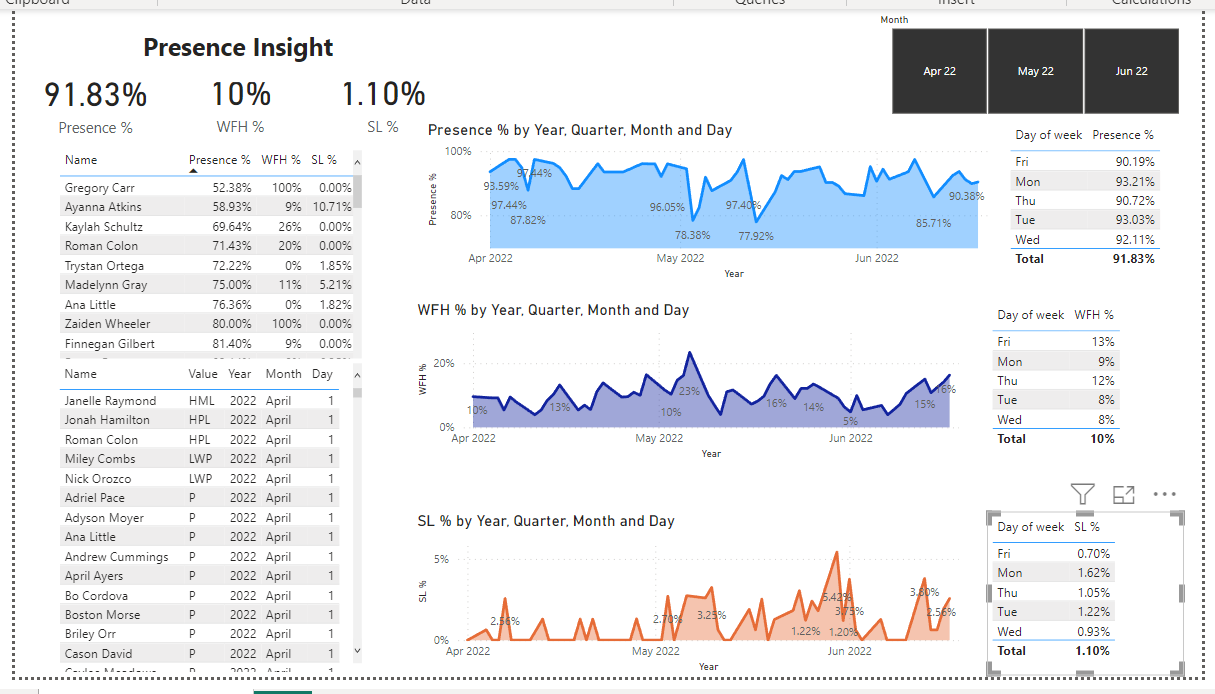Select the Apr 22 month slicer button
The image size is (1215, 694).
click(x=939, y=71)
